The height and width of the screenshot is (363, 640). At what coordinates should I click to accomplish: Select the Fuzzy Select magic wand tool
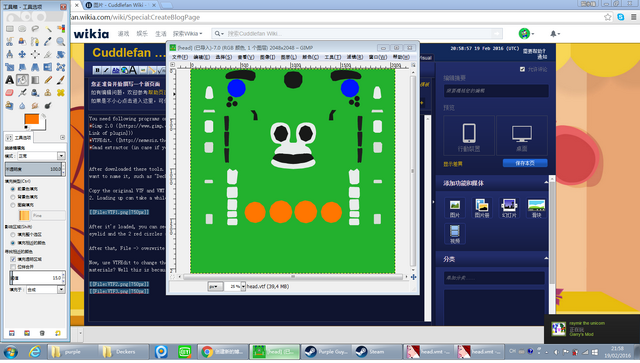coord(48,29)
